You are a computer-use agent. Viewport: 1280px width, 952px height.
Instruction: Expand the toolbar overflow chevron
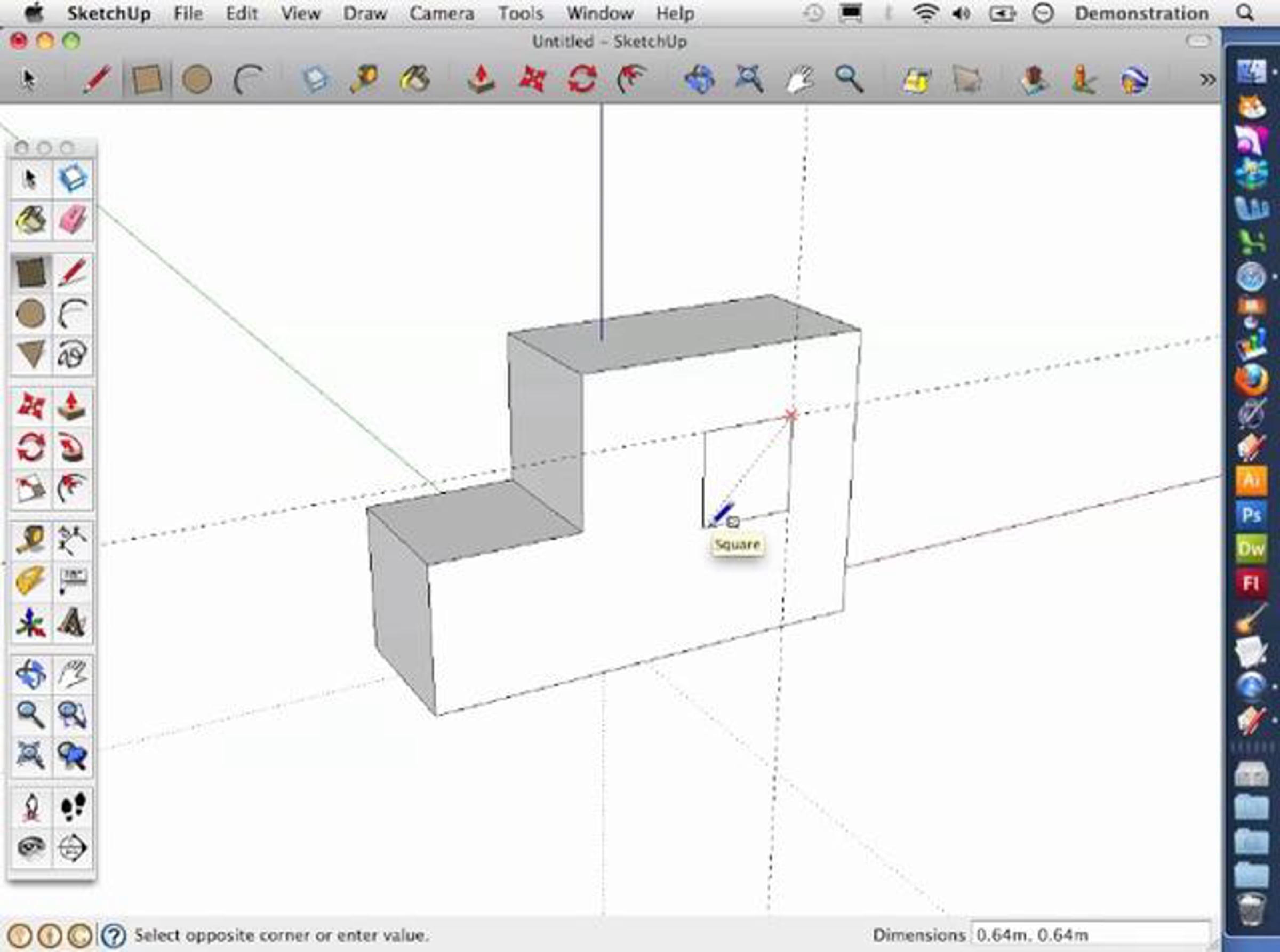point(1207,79)
